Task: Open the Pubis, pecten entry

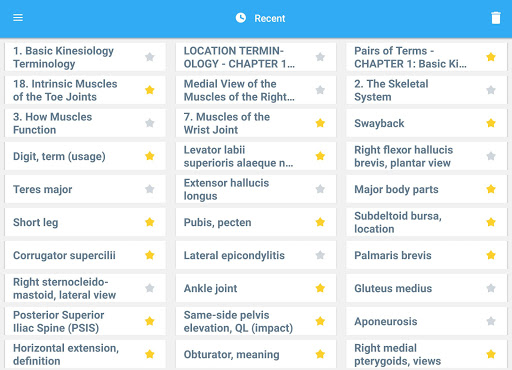Action: point(256,222)
